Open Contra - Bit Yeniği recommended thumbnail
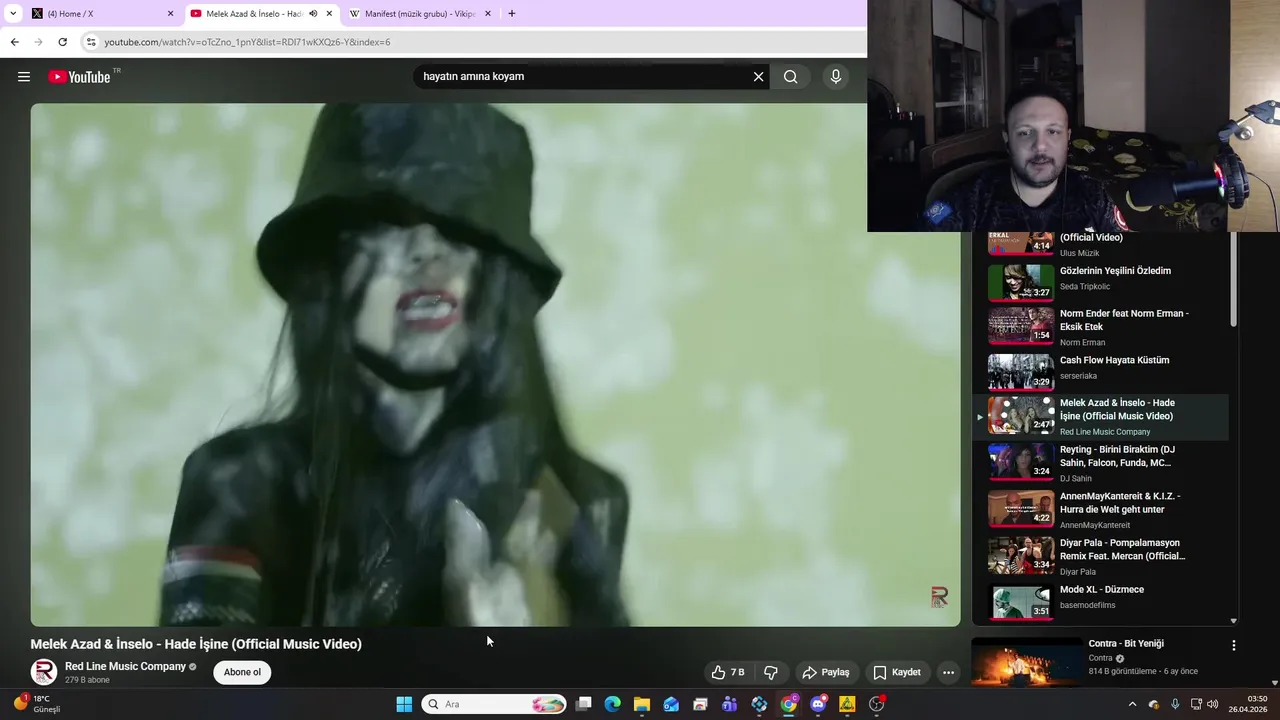 point(1027,663)
